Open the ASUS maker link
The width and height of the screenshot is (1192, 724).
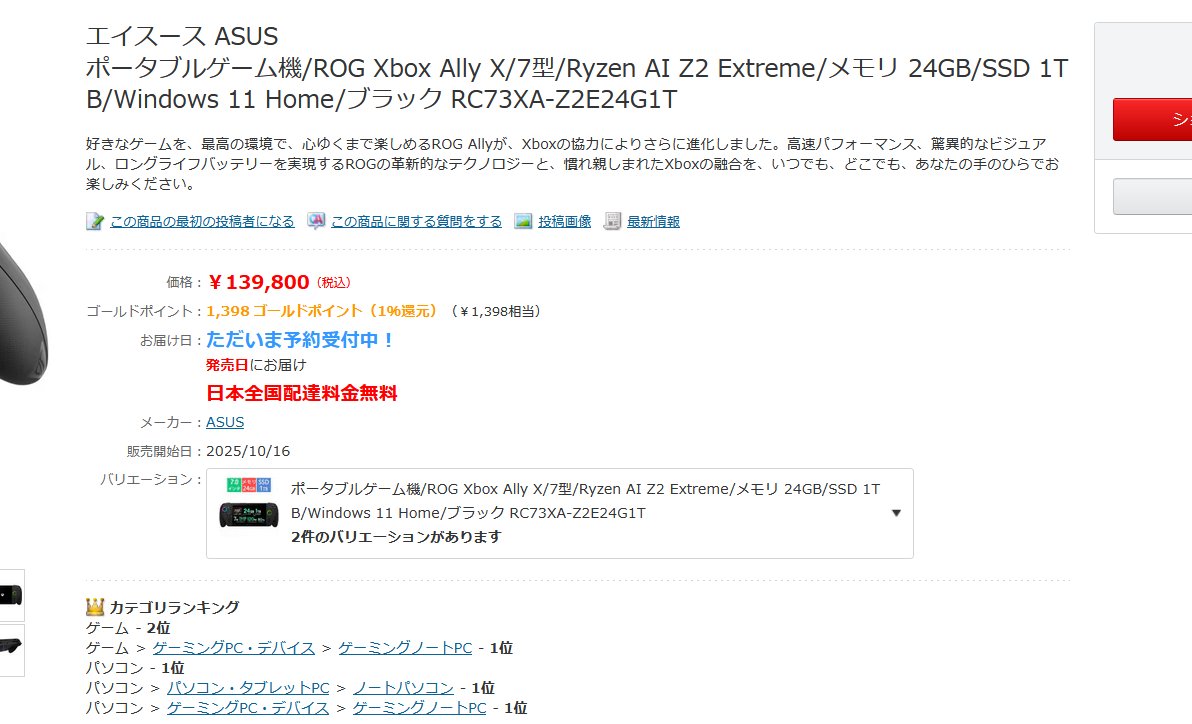225,422
